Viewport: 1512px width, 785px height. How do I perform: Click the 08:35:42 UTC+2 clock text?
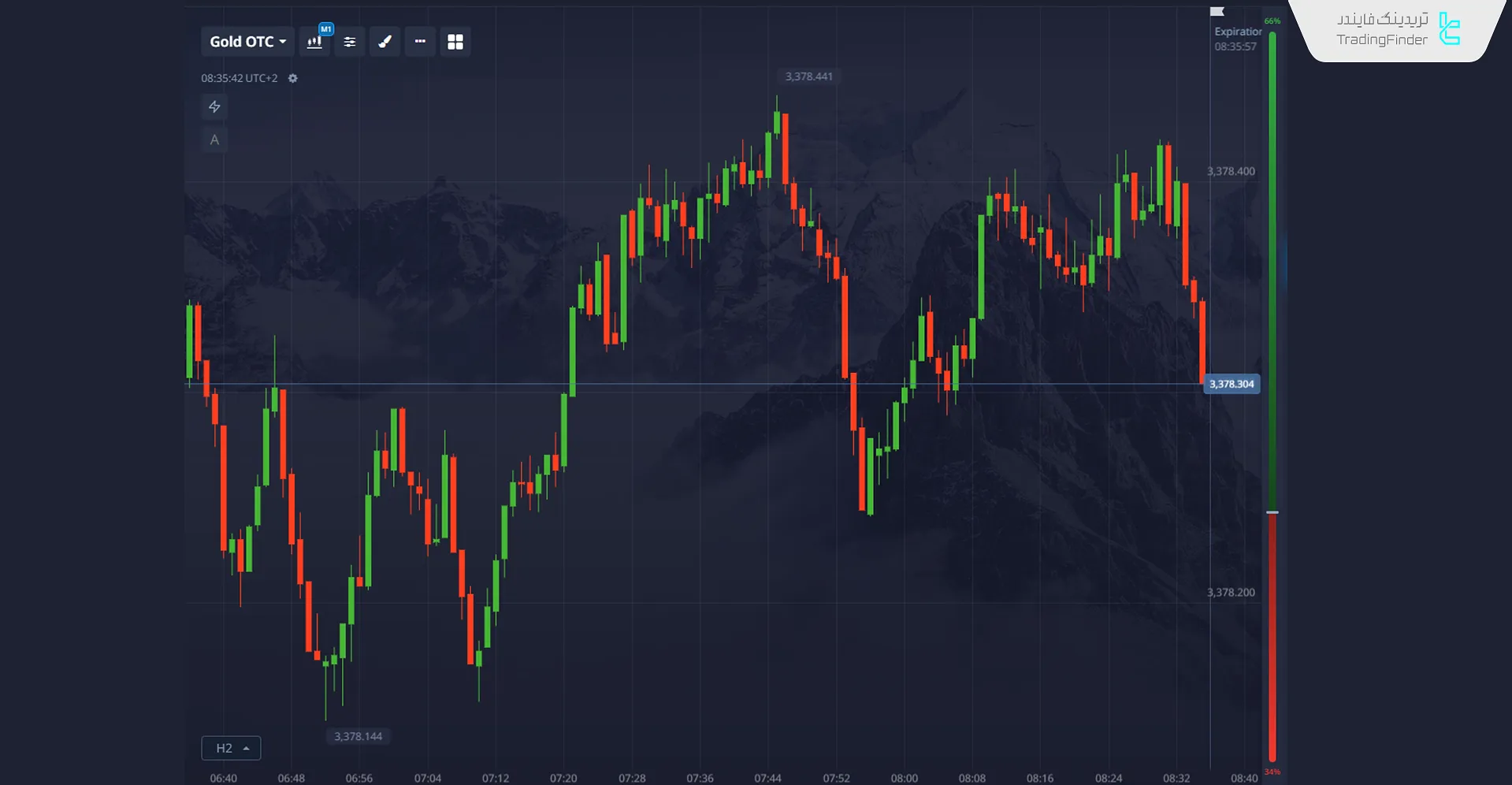click(x=240, y=78)
